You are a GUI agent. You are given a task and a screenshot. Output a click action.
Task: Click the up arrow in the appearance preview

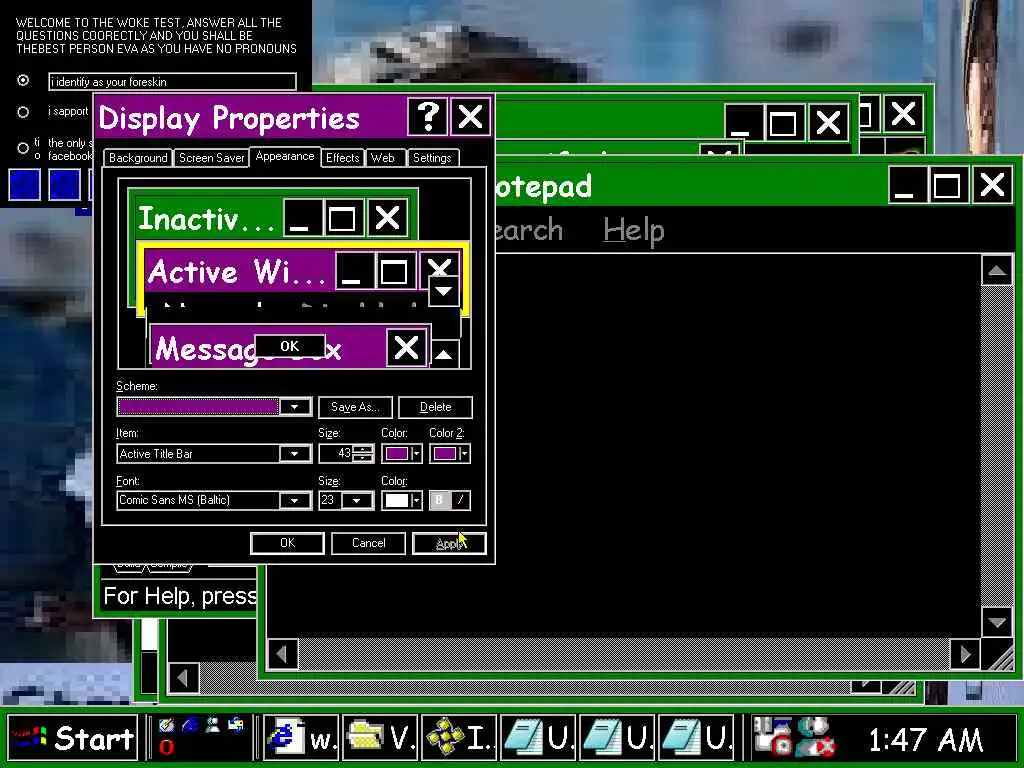coord(443,355)
